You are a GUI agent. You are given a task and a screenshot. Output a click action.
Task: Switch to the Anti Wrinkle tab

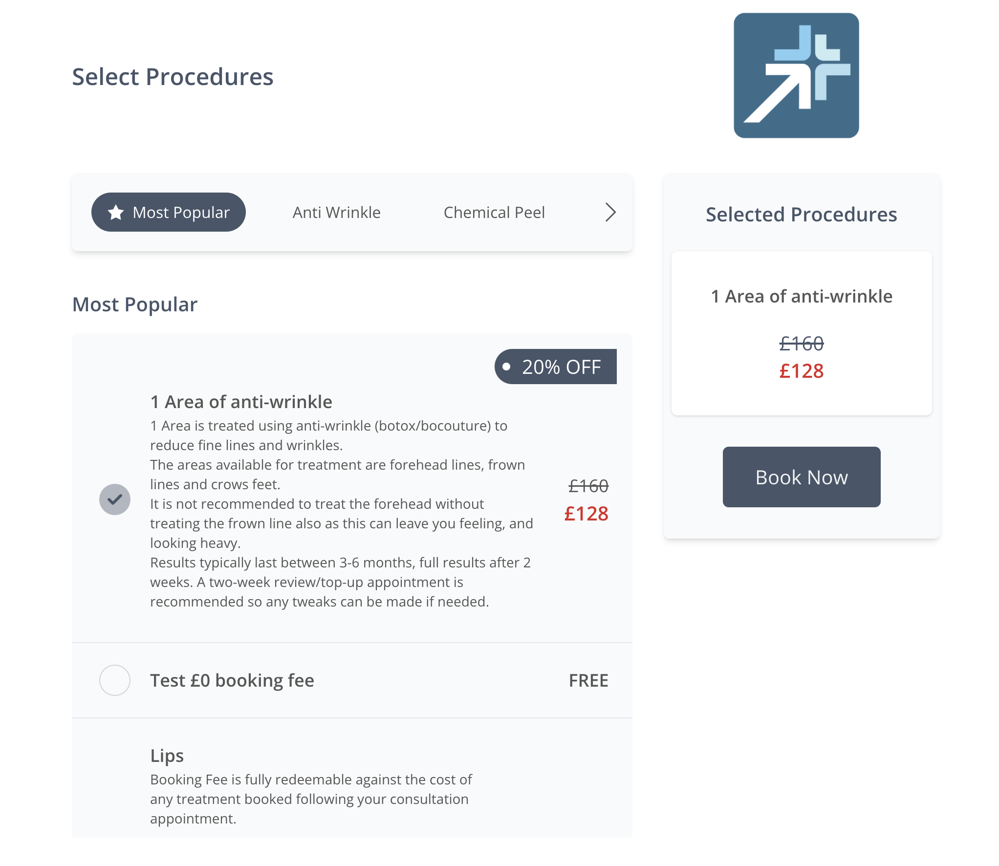click(x=336, y=212)
